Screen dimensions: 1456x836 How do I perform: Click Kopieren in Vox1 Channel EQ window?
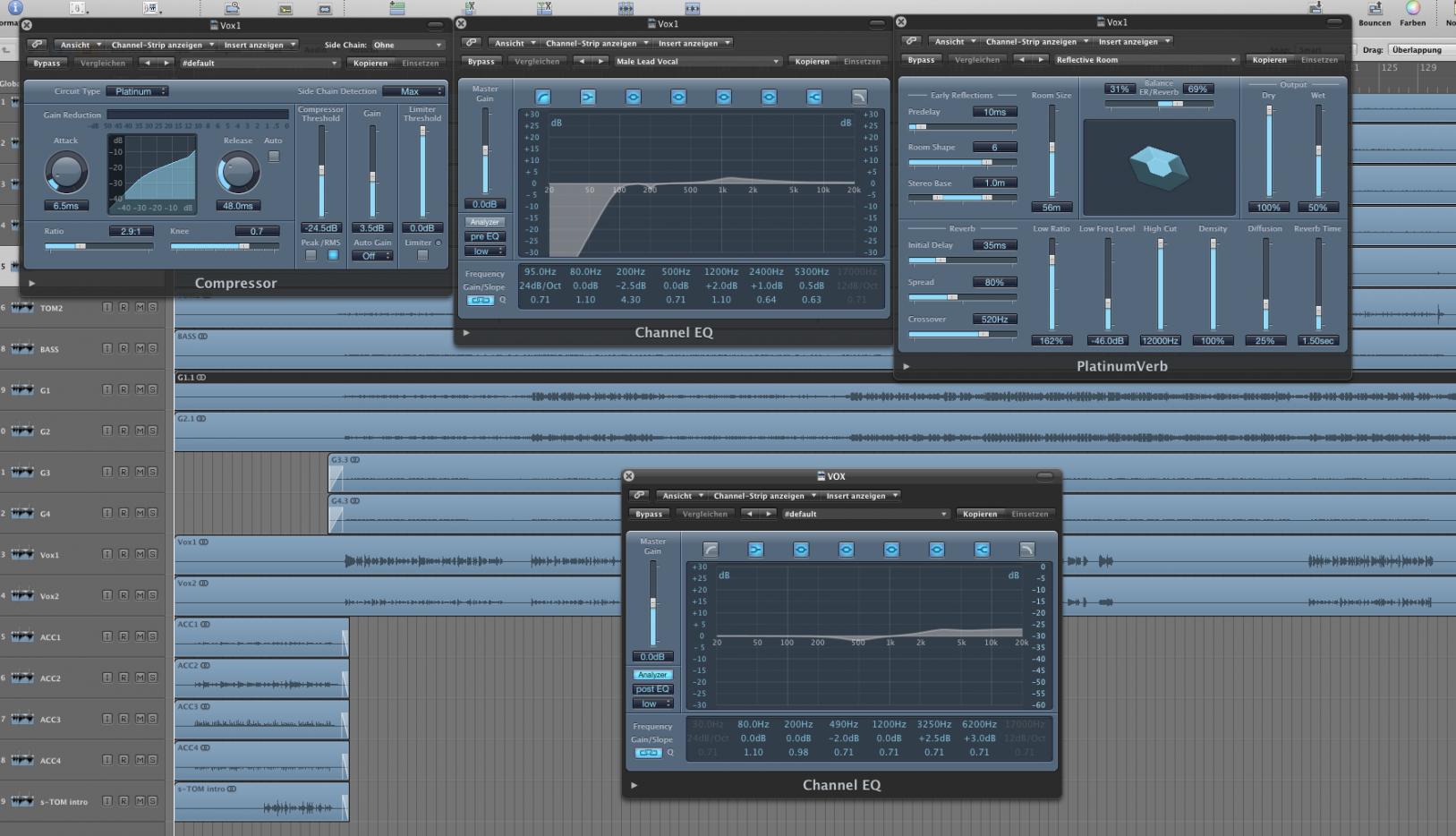[812, 62]
